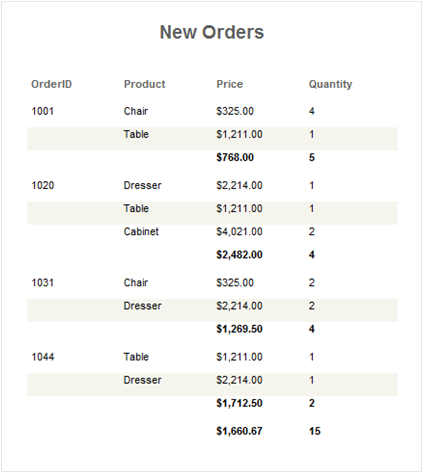
Task: Click the $1,712.50 average for order 1044
Action: (239, 403)
